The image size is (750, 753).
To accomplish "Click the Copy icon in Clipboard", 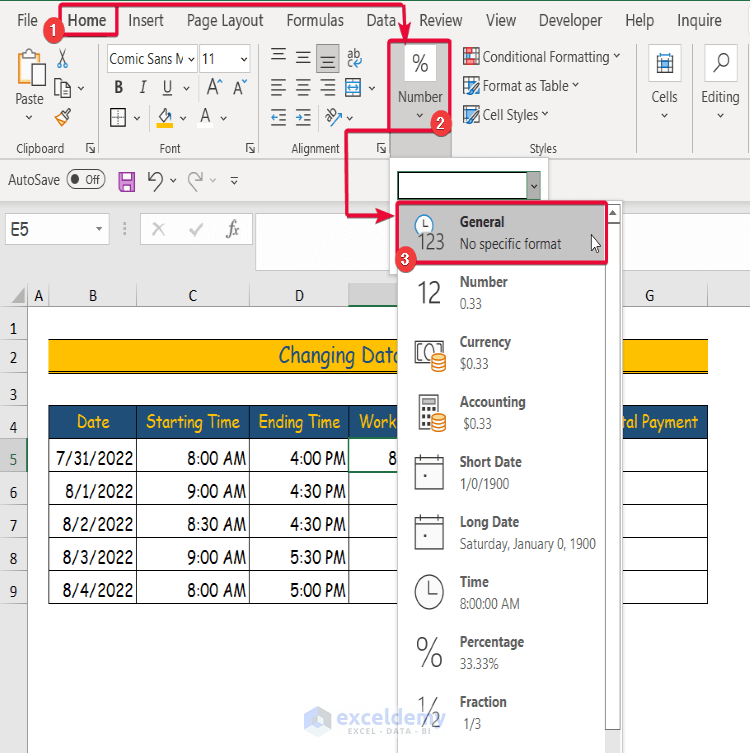I will (62, 88).
